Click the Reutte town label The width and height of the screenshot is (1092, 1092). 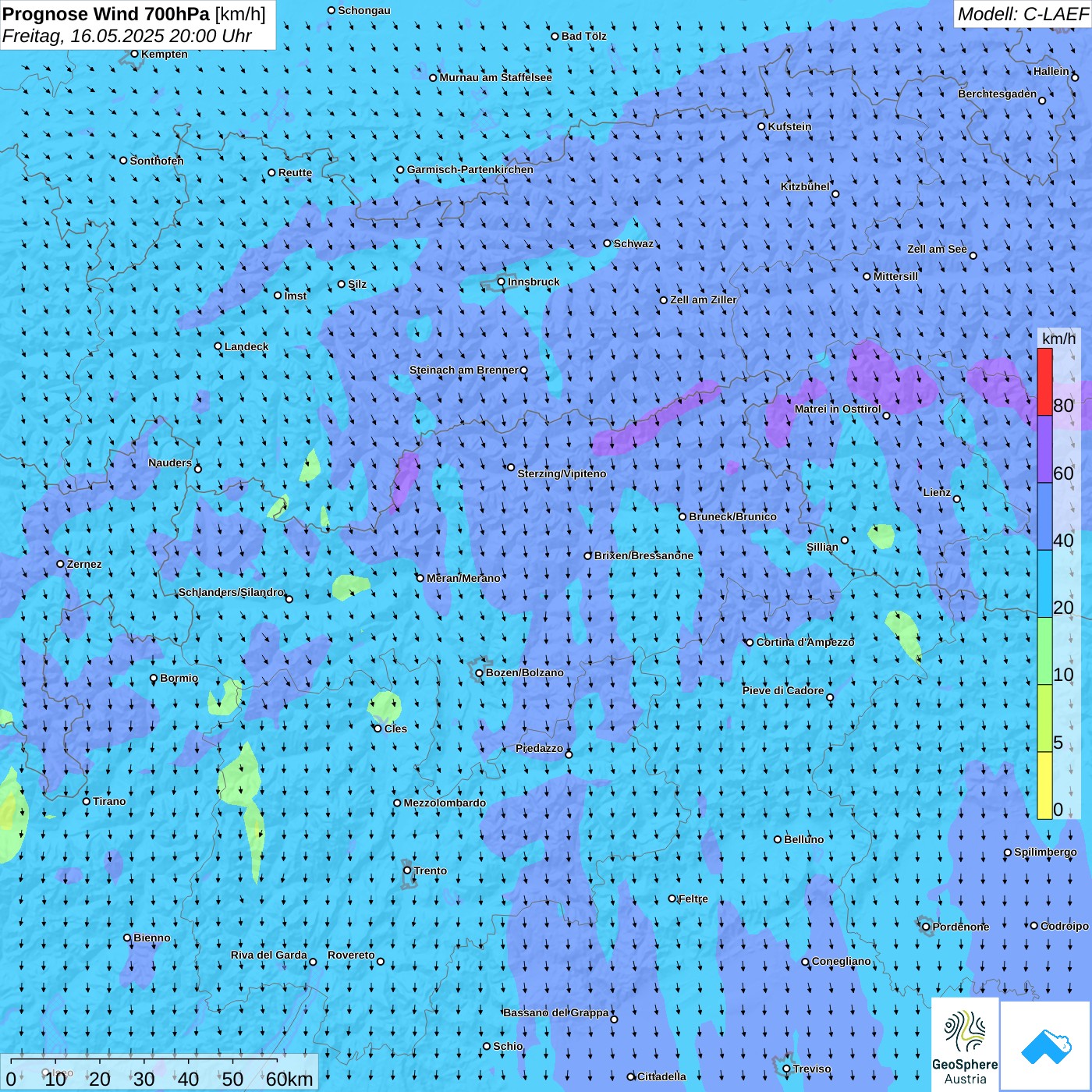click(x=295, y=172)
